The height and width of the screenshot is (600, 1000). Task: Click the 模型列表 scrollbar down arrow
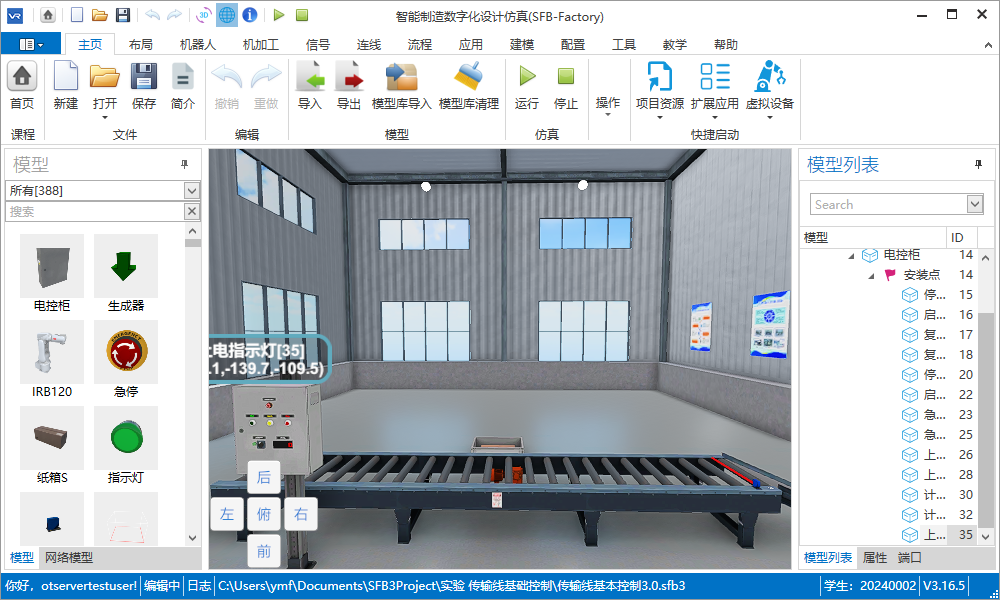click(x=985, y=537)
